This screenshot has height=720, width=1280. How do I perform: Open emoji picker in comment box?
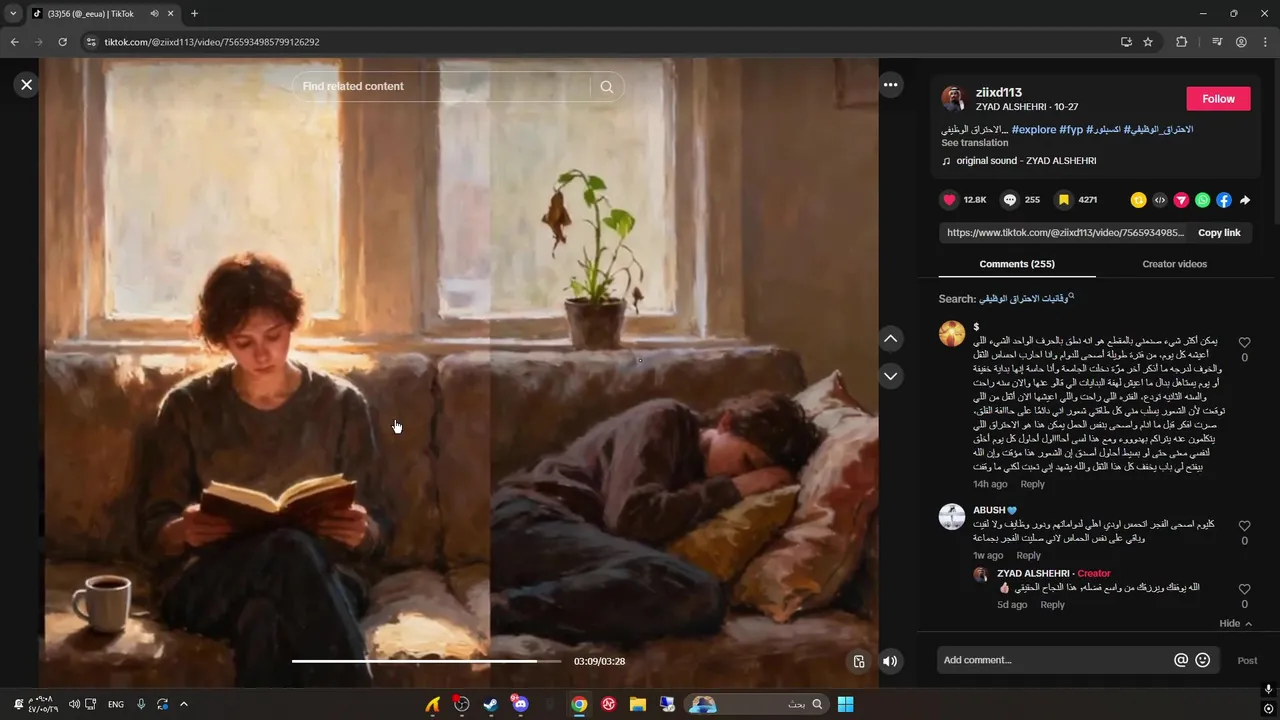(x=1203, y=660)
